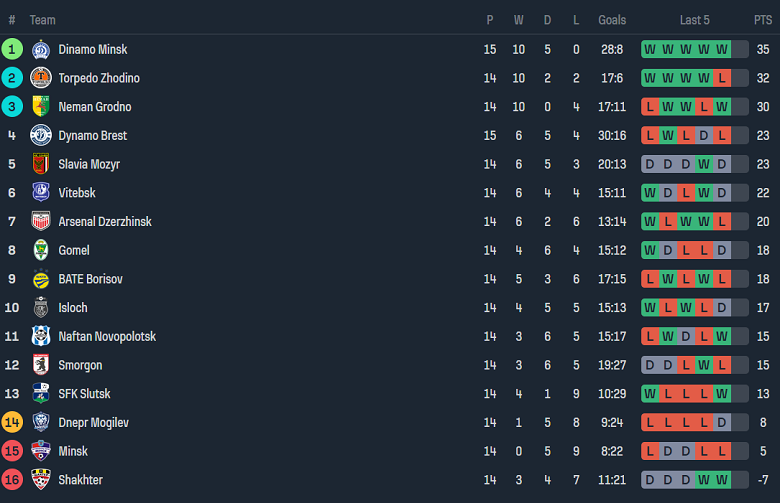Click the Naftan Novopolotsk club crest
The height and width of the screenshot is (503, 780).
41,337
